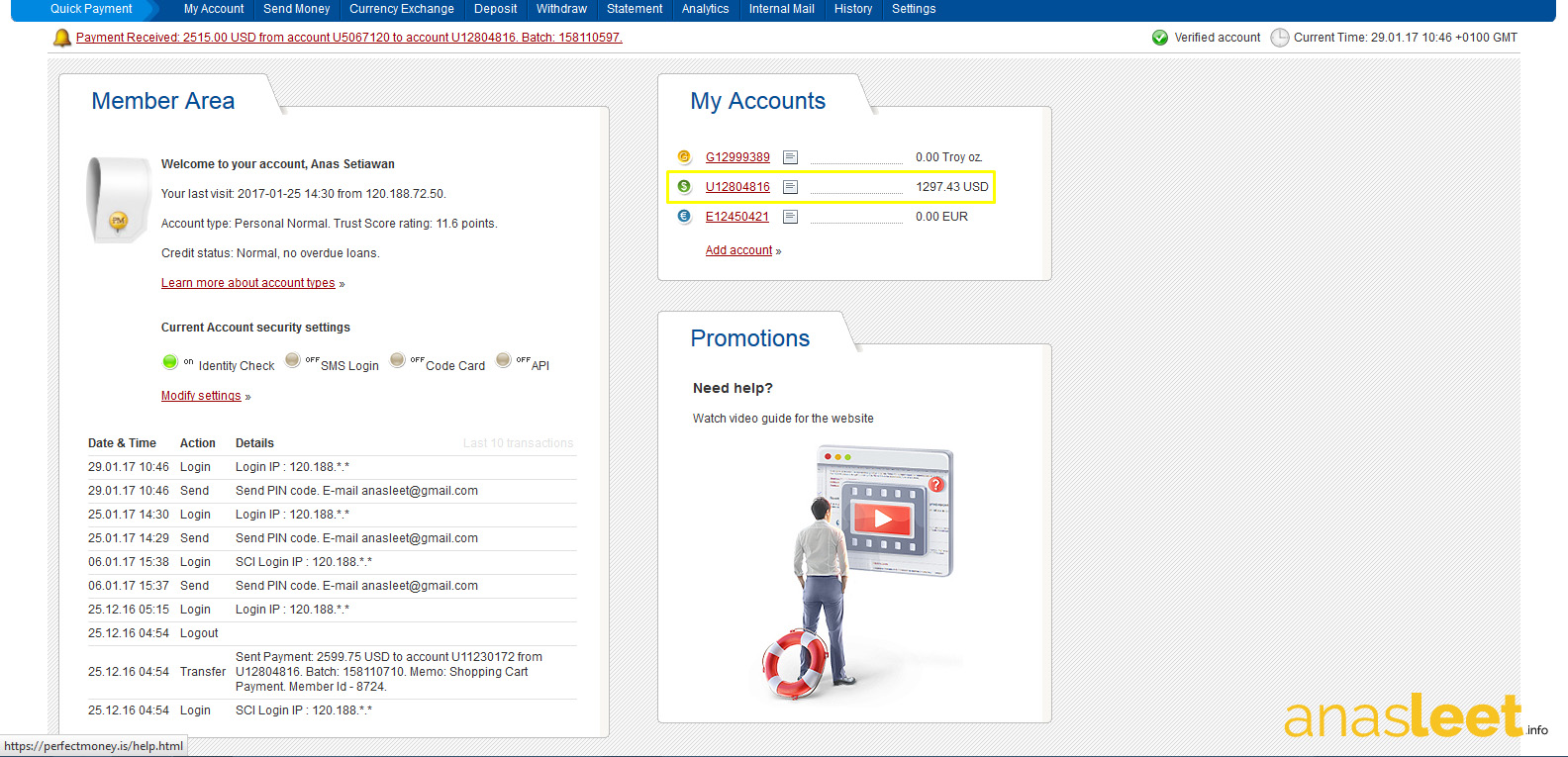This screenshot has height=757, width=1568.
Task: Toggle the Code Card security indicator
Action: pyautogui.click(x=397, y=360)
